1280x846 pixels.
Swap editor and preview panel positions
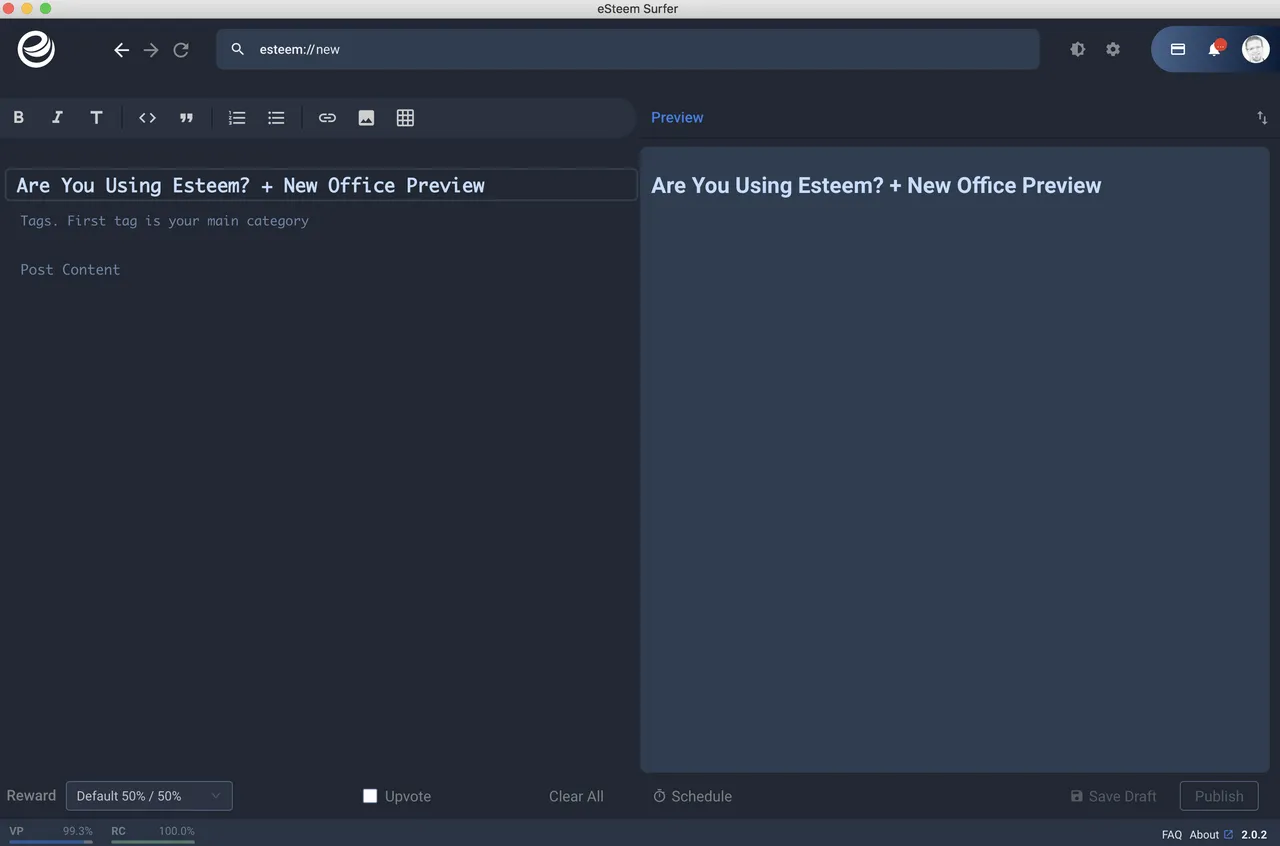(1261, 118)
